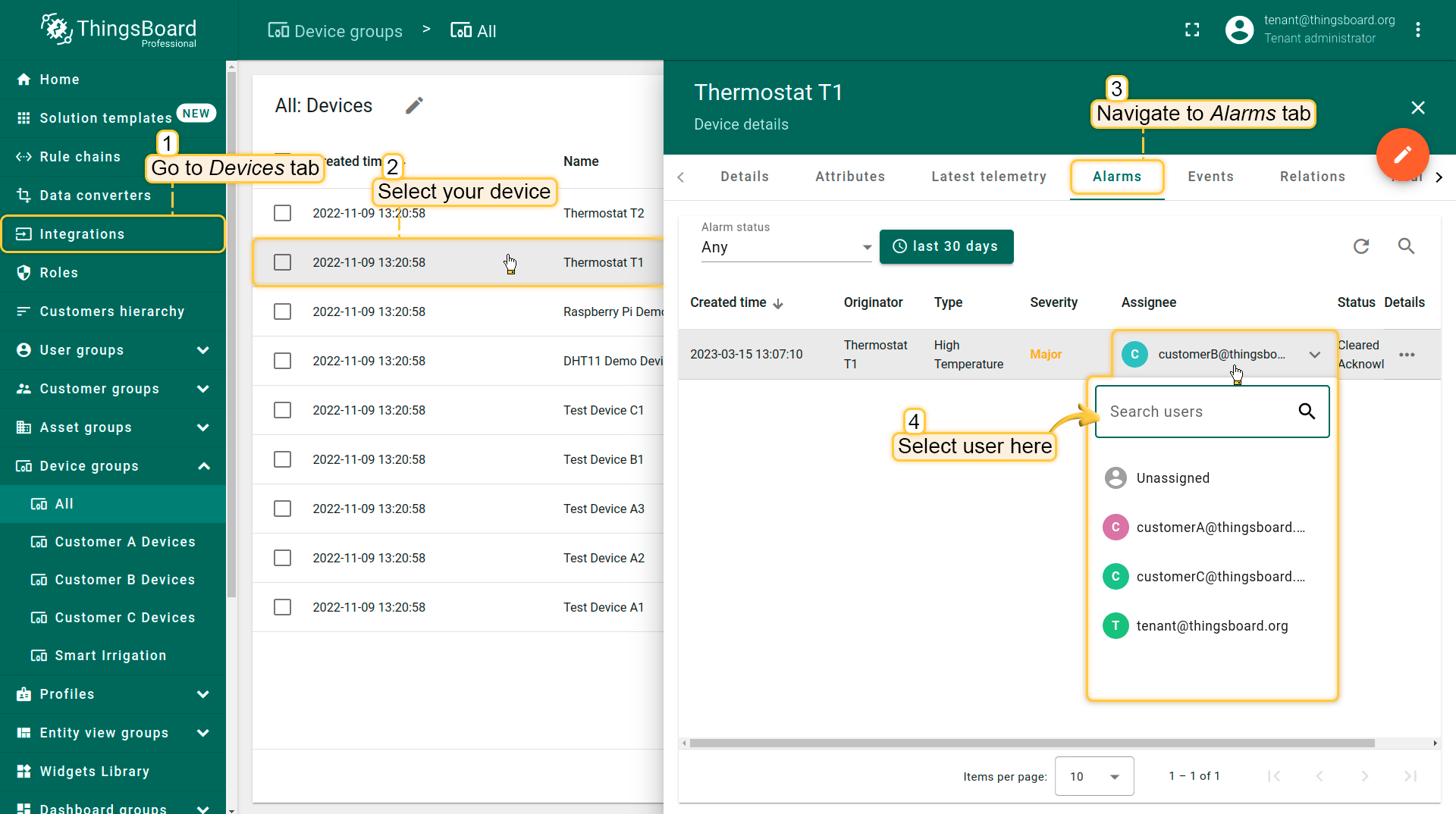The width and height of the screenshot is (1456, 814).
Task: Jump to first page of alarms
Action: (x=1274, y=776)
